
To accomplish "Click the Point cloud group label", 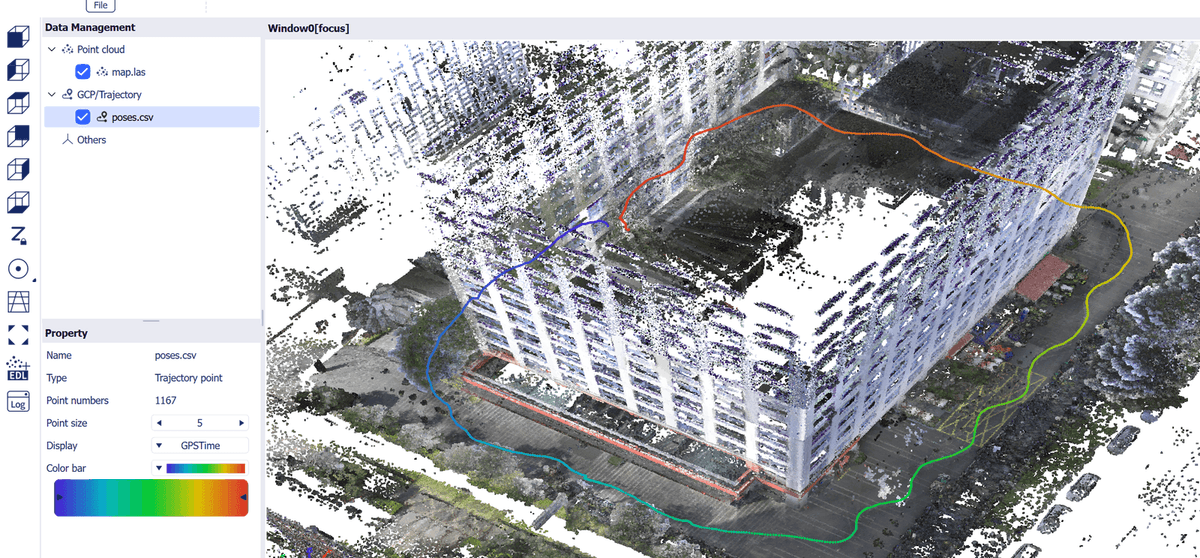I will click(x=101, y=49).
